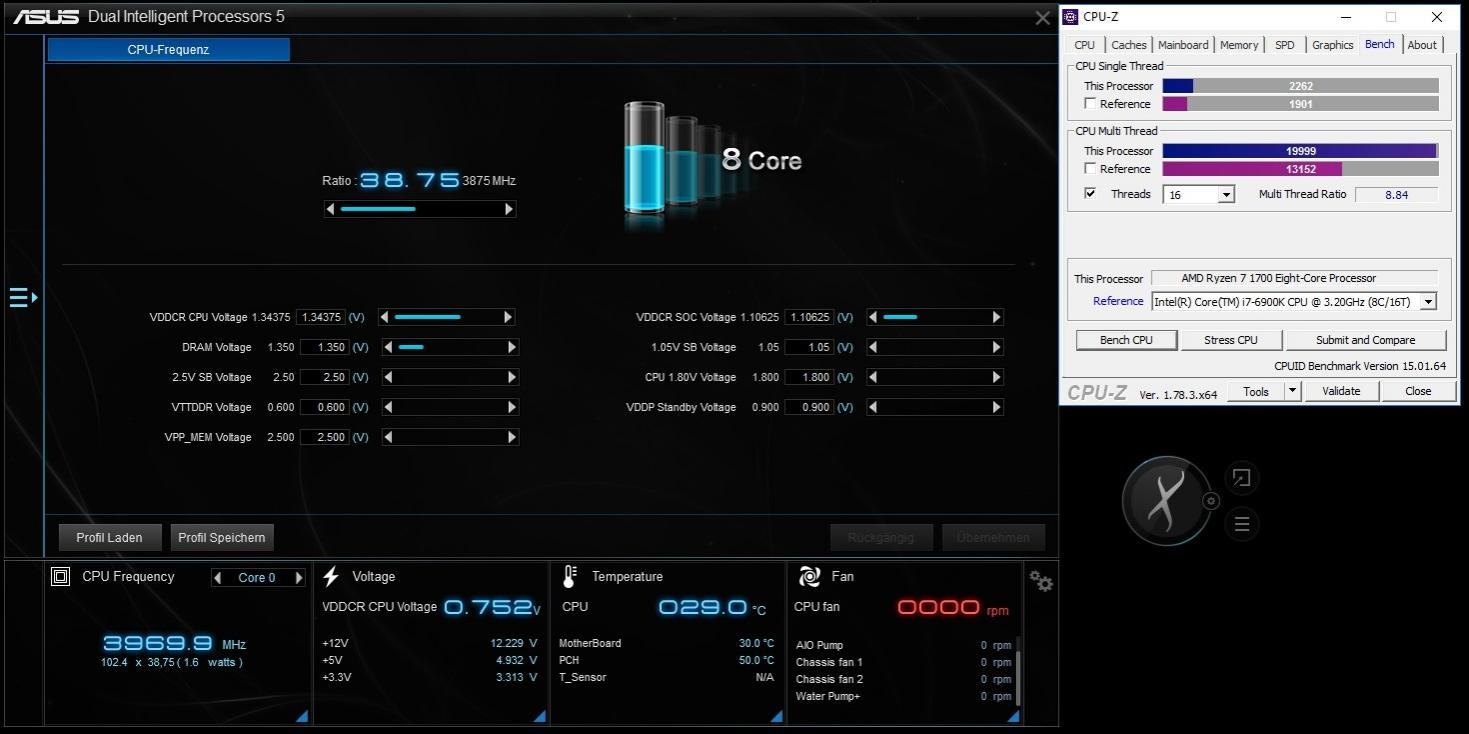Raise VDDCR CPU Voltage with right arrow
This screenshot has width=1469, height=734.
[x=508, y=317]
